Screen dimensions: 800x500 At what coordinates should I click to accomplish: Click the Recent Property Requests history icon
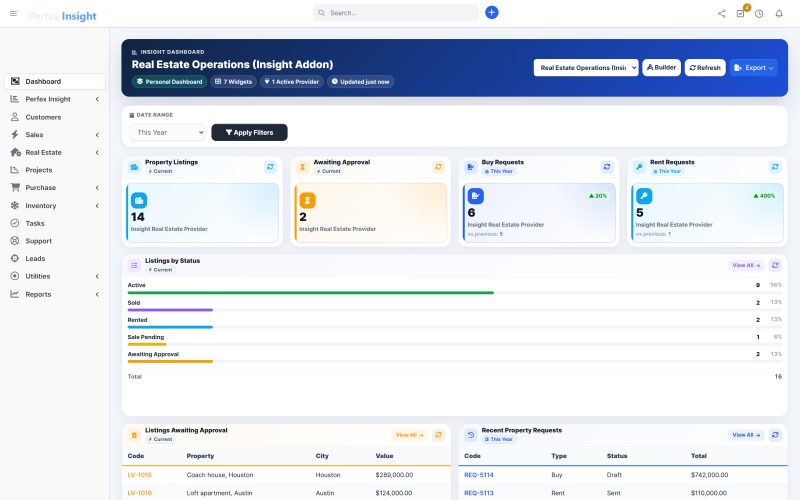click(x=471, y=435)
